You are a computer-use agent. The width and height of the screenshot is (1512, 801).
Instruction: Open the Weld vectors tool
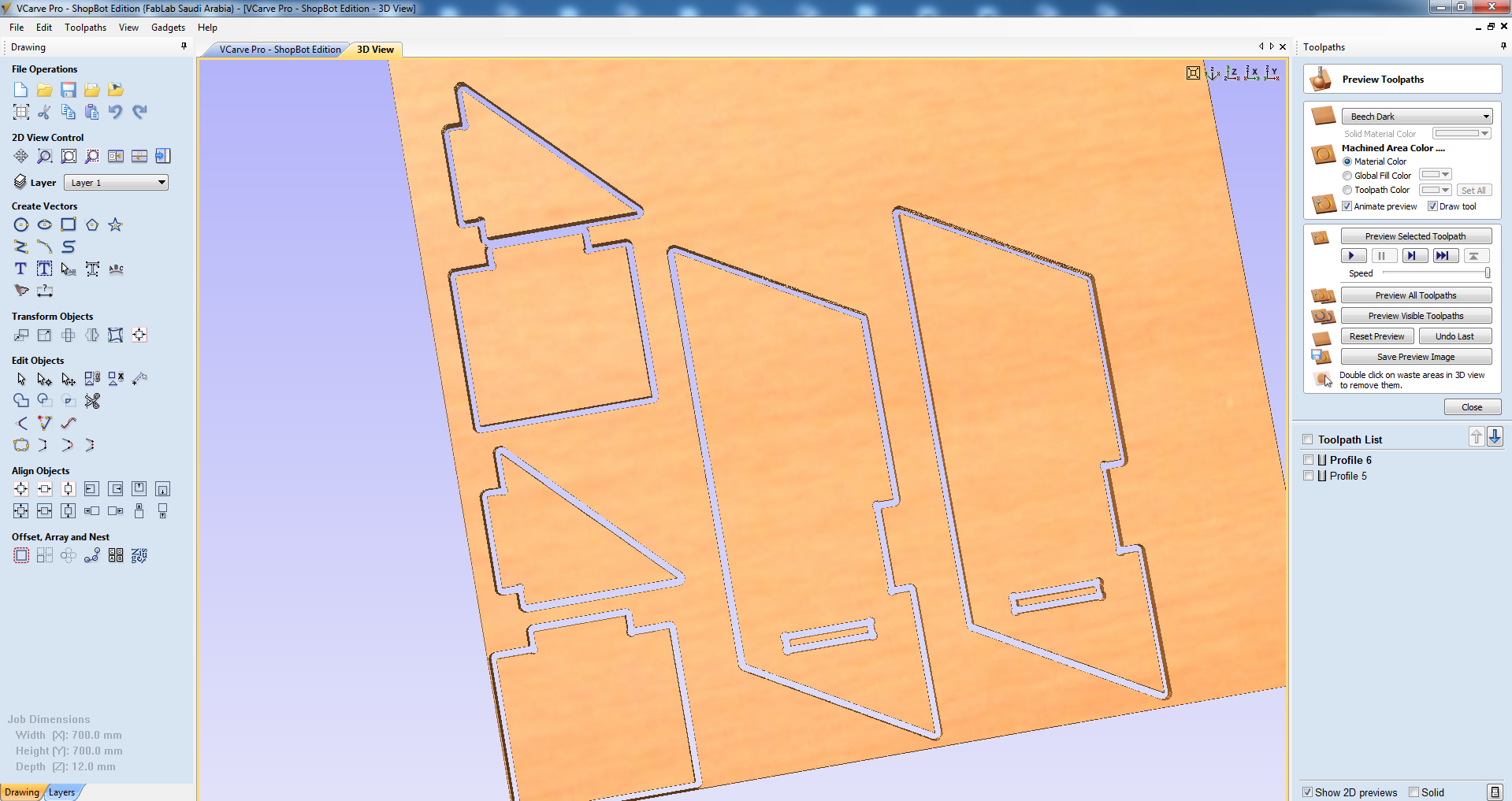pyautogui.click(x=21, y=401)
